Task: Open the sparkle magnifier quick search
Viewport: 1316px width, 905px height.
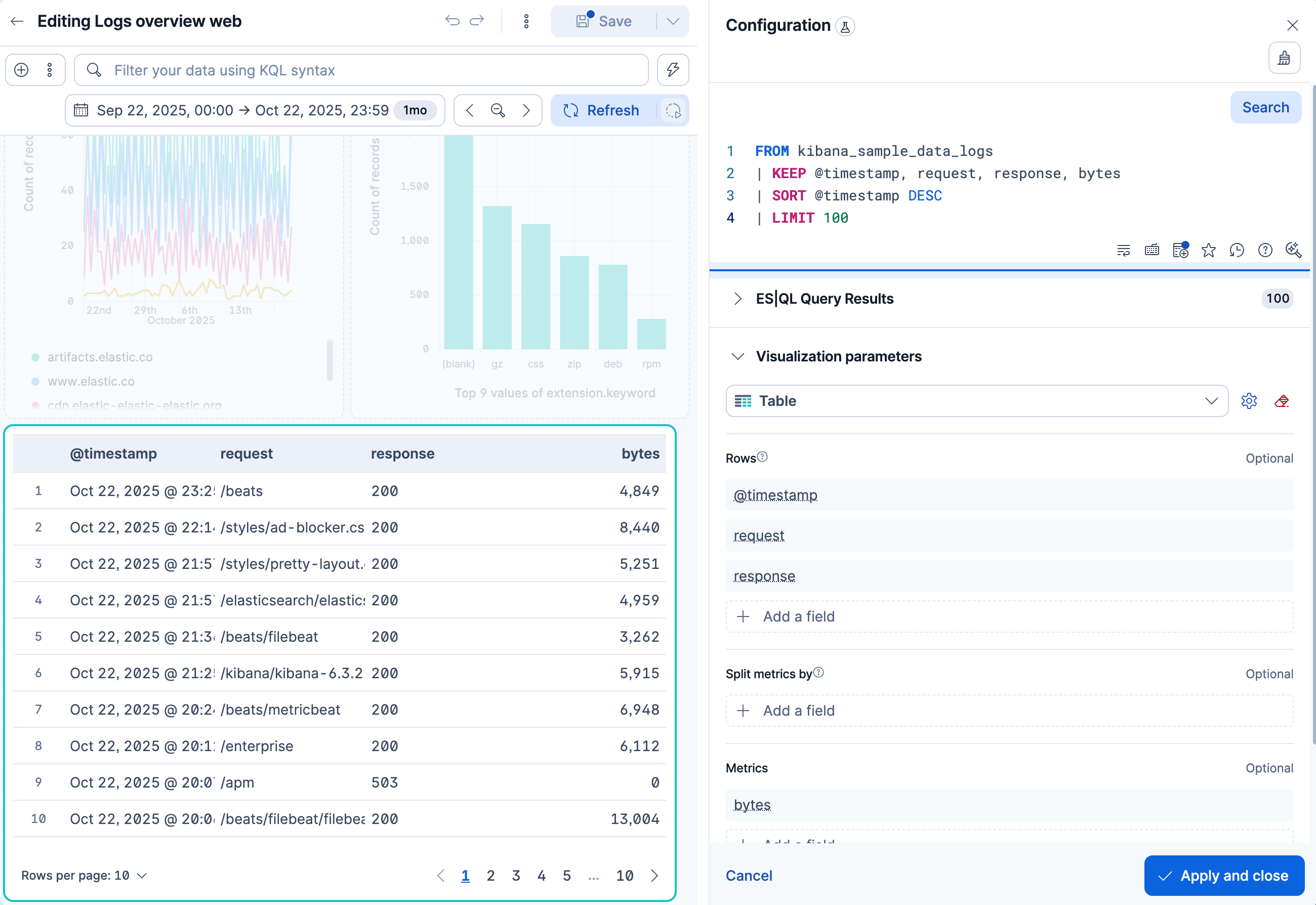Action: pyautogui.click(x=1293, y=250)
